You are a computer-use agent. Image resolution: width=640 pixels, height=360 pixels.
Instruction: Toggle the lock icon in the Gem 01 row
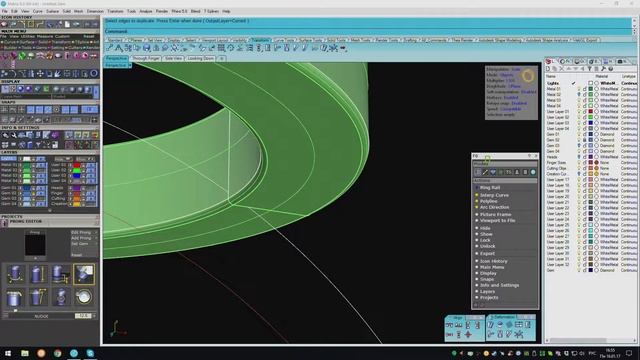point(584,134)
